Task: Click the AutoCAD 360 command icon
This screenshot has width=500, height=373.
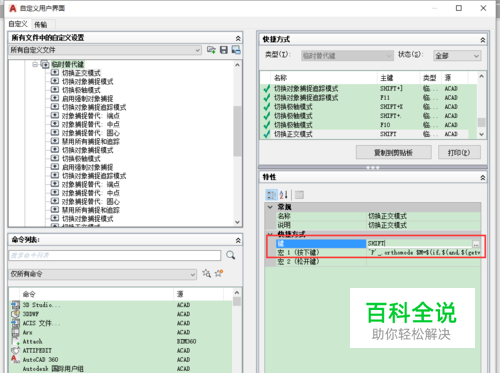Action: (x=15, y=360)
